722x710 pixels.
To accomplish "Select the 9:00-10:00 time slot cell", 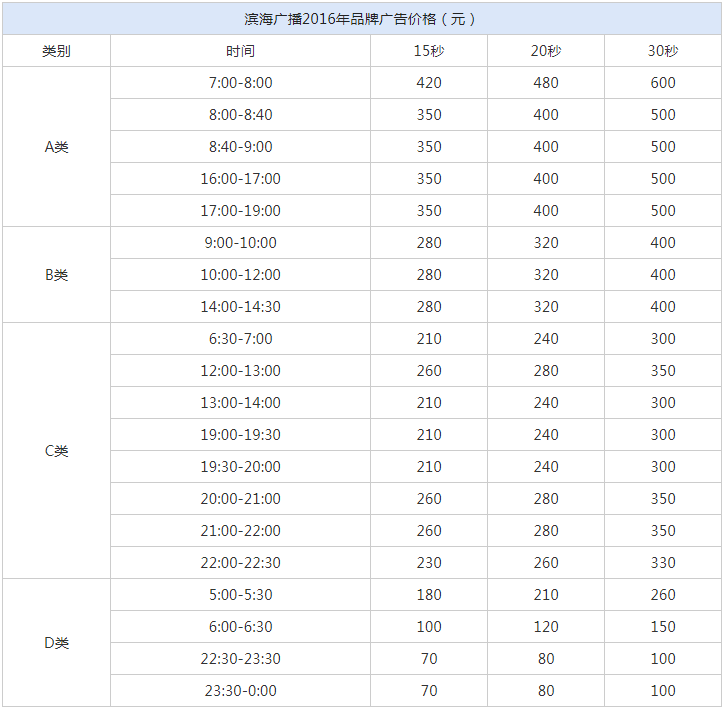I will click(x=240, y=243).
